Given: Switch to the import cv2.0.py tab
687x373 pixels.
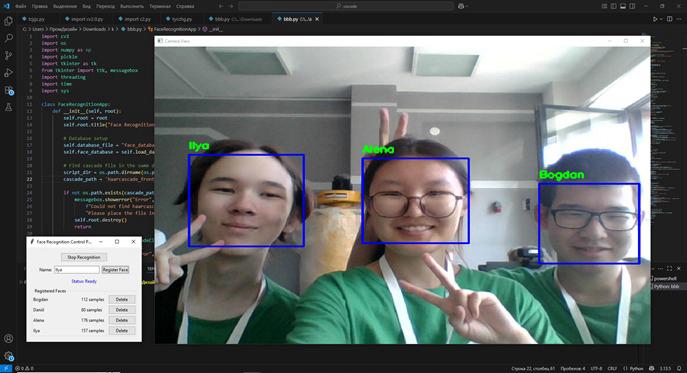Looking at the screenshot, I should (x=84, y=19).
